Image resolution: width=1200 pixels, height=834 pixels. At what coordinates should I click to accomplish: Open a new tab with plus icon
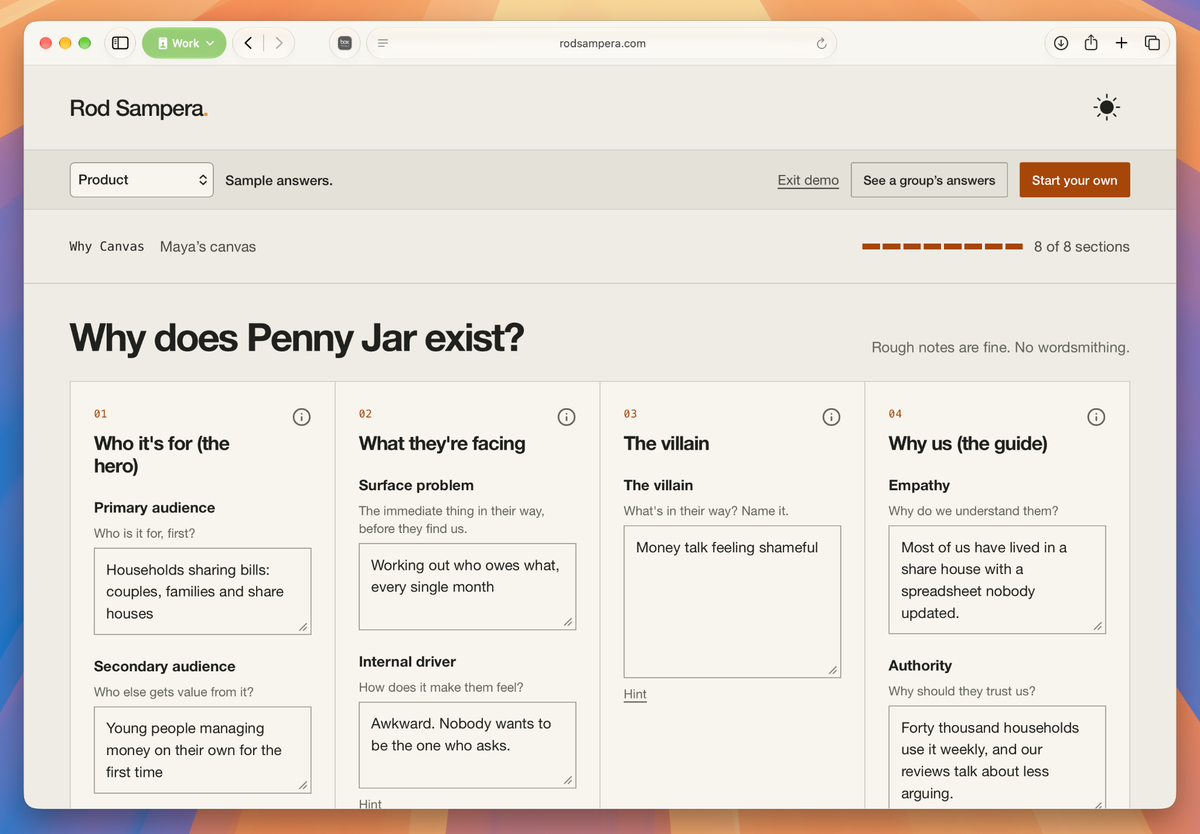point(1121,43)
